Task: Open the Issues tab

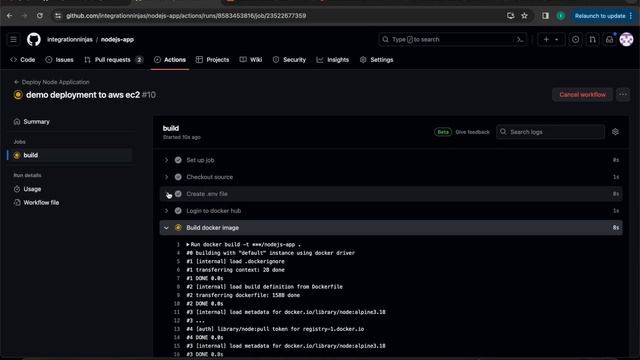Action: point(60,60)
